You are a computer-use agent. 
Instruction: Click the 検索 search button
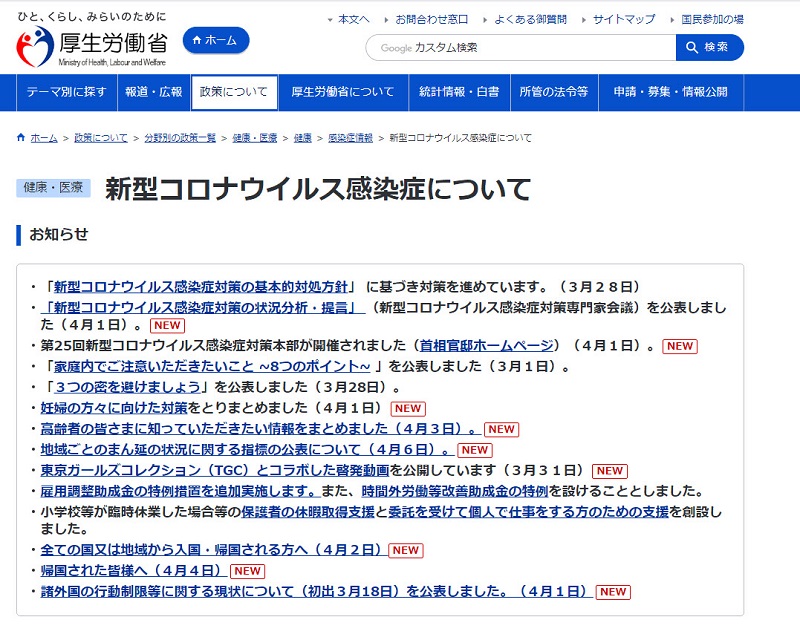[709, 47]
